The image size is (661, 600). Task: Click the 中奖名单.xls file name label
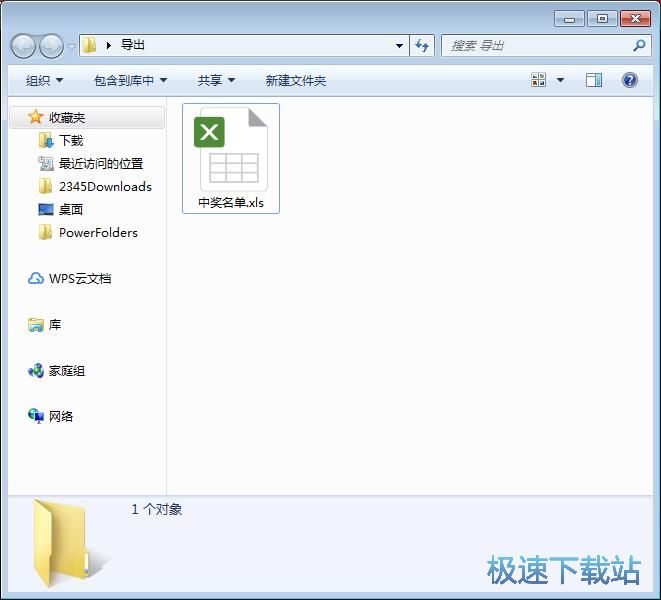point(231,203)
